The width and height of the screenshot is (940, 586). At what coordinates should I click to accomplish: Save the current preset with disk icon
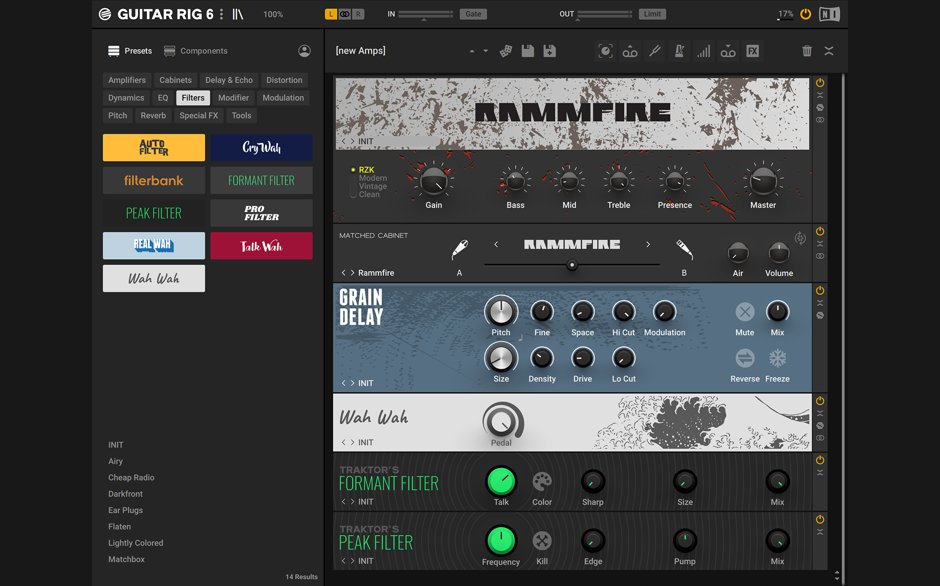click(x=528, y=51)
